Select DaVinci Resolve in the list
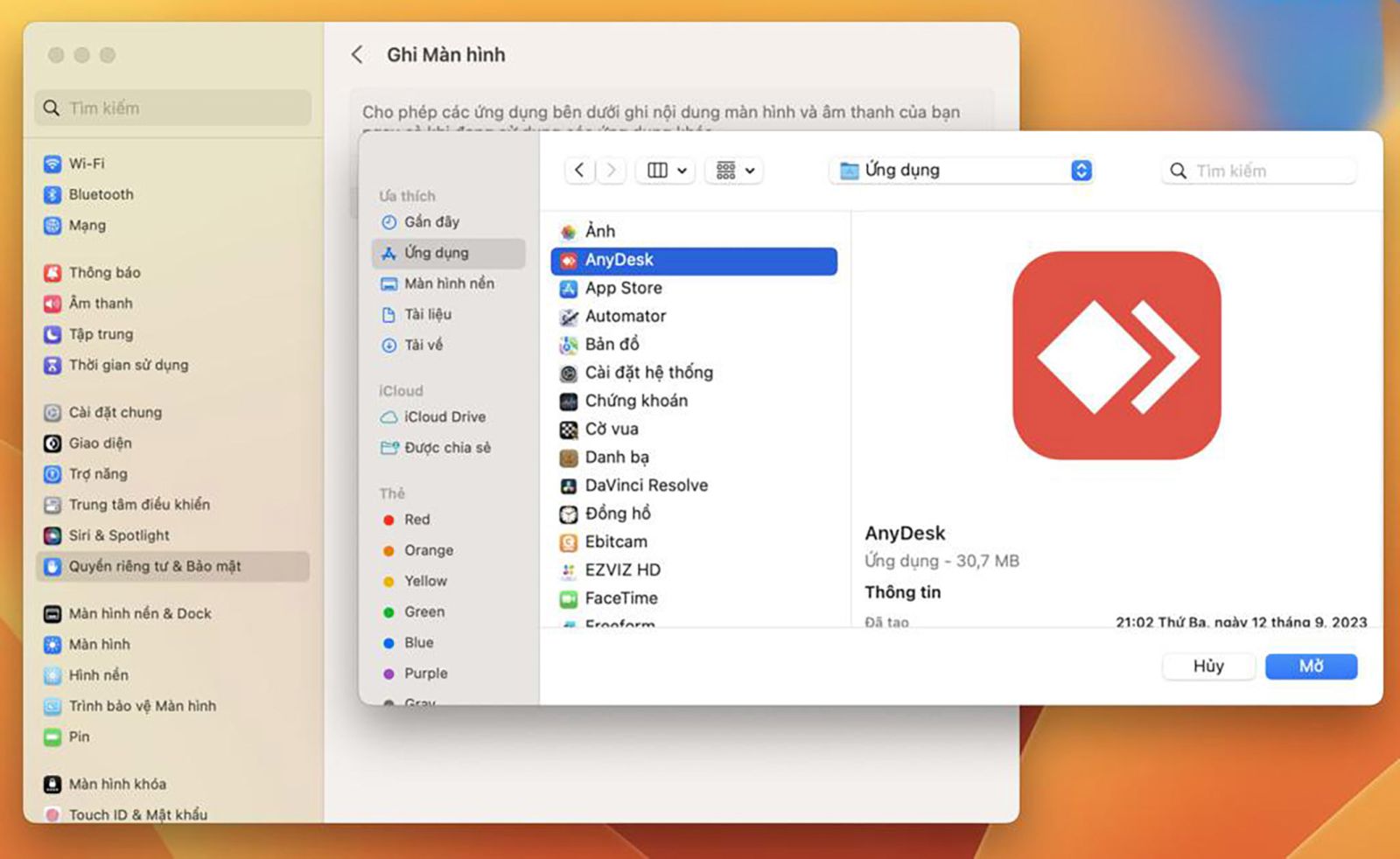Screen dimensions: 1400x859 pyautogui.click(x=694, y=485)
